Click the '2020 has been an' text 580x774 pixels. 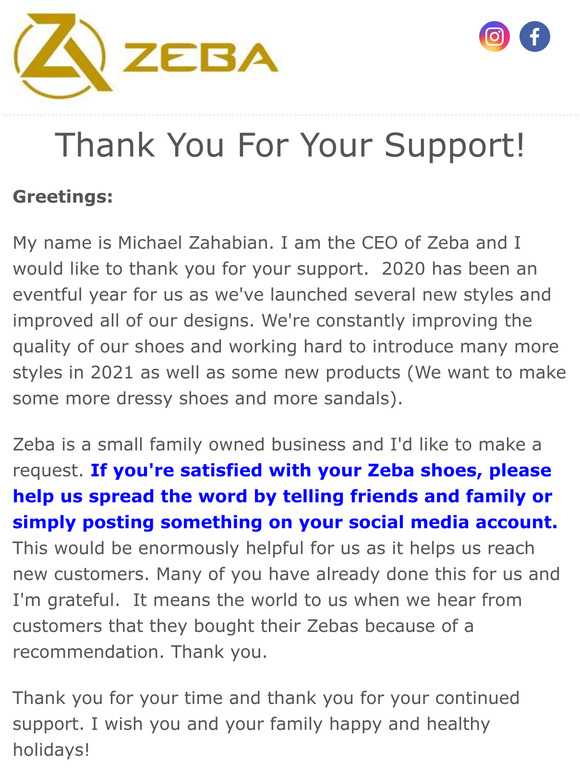pyautogui.click(x=460, y=269)
